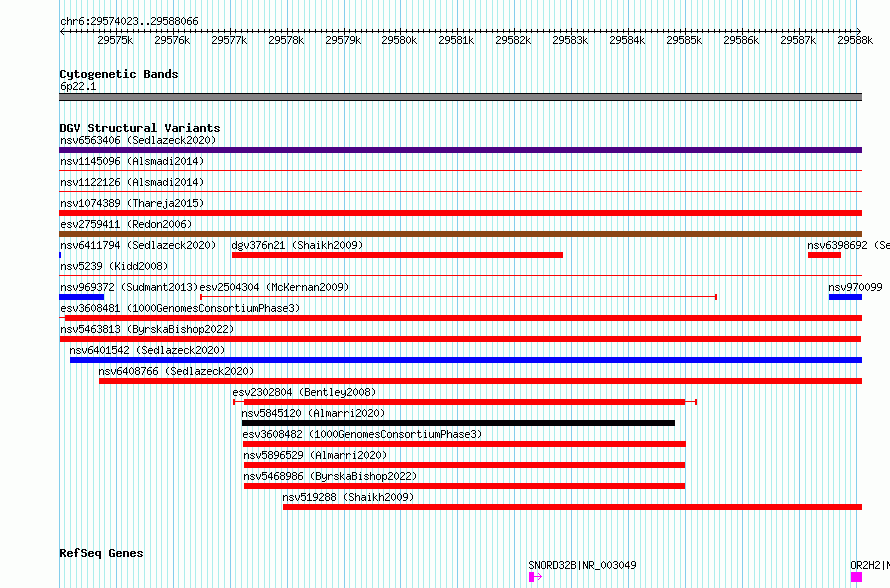This screenshot has width=890, height=588.
Task: Select the esv2302804 red bar with whiskers
Action: [x=465, y=402]
